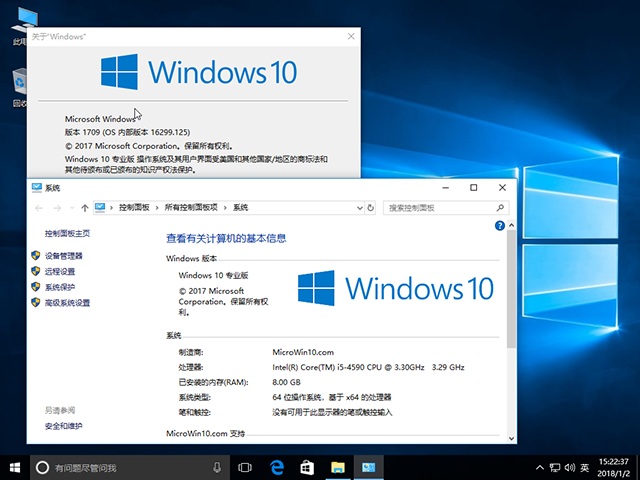
Task: Expand the chevron after 控制面板 breadcrumb
Action: (x=157, y=208)
